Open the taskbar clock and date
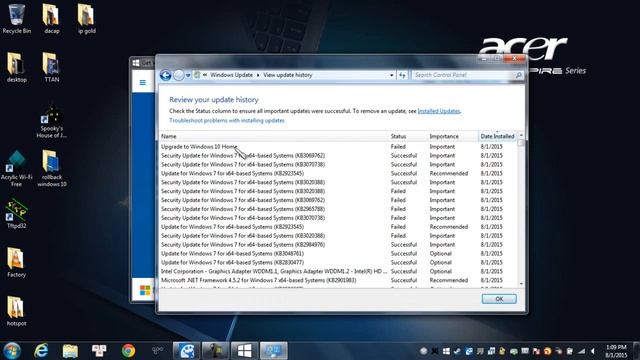Viewport: 640px width, 360px height. coord(616,351)
